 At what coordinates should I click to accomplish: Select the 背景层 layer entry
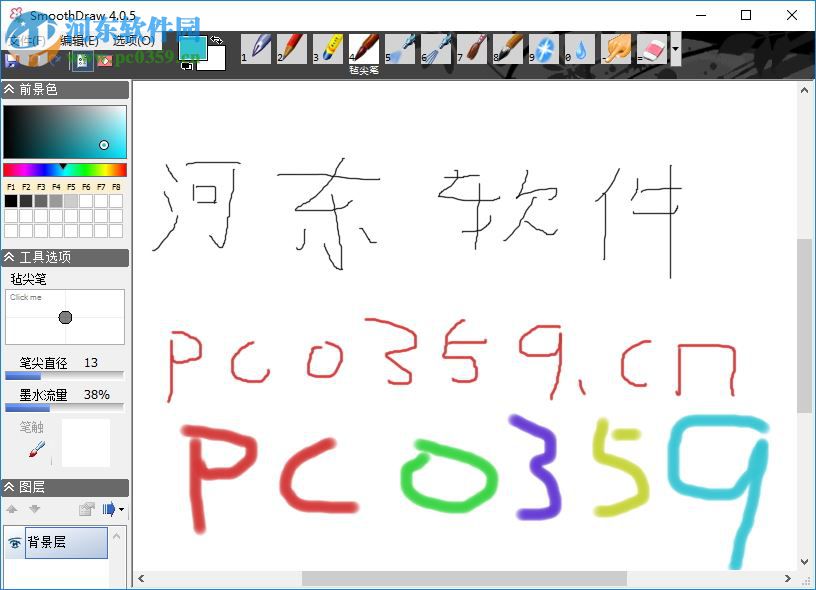click(62, 543)
